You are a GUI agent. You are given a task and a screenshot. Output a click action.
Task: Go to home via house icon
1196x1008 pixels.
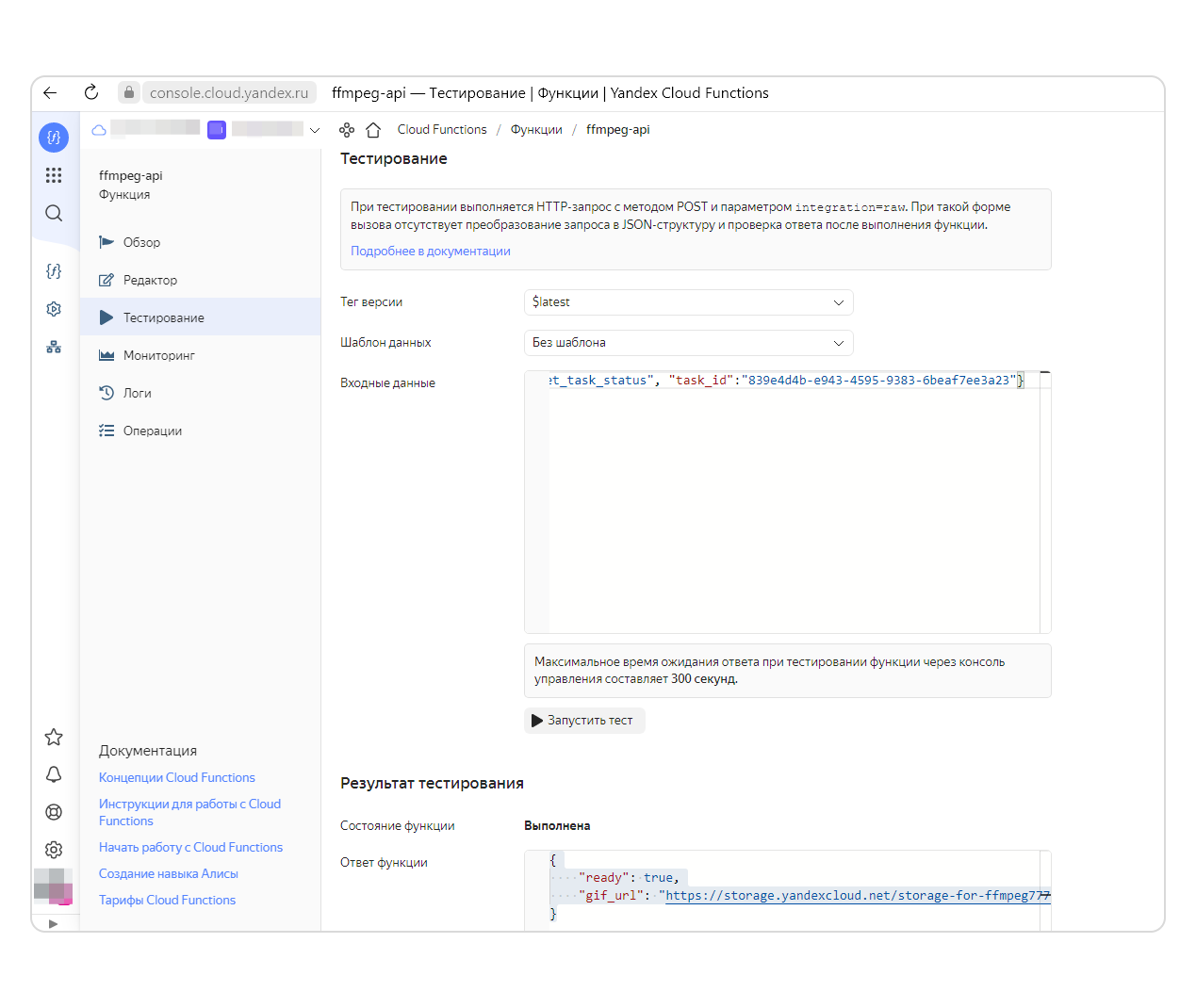point(373,130)
